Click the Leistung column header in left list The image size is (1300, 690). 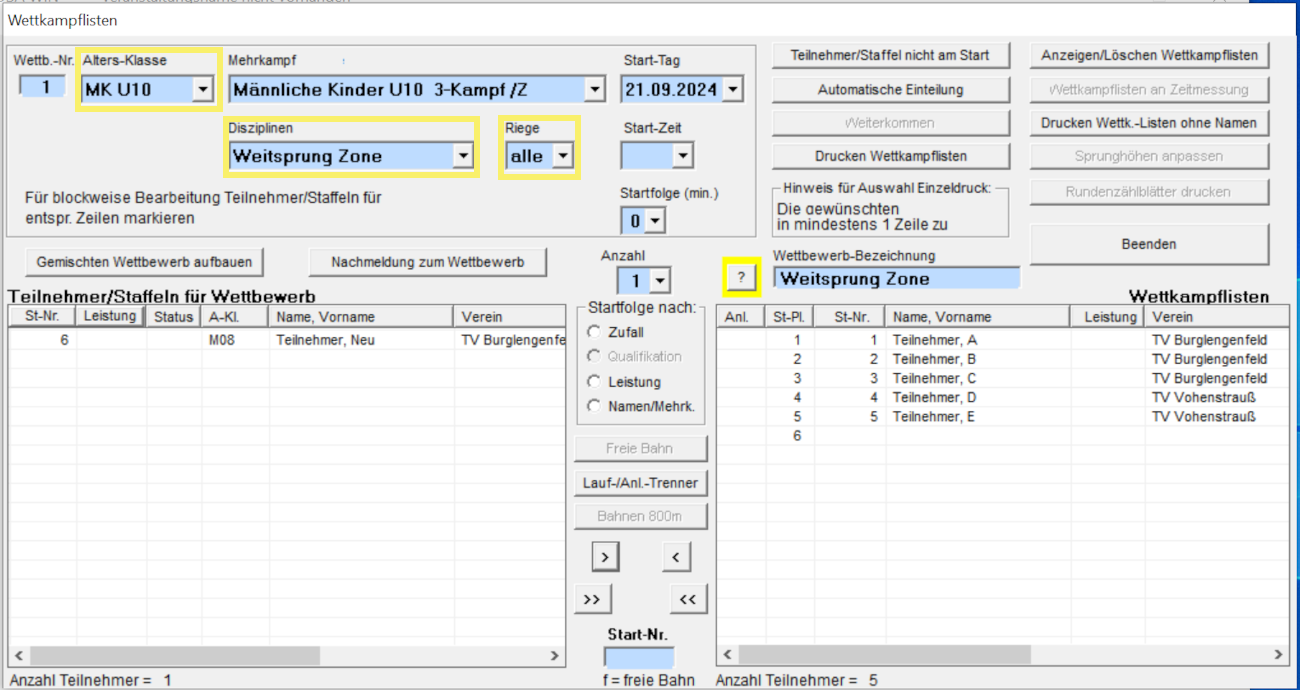pos(111,317)
